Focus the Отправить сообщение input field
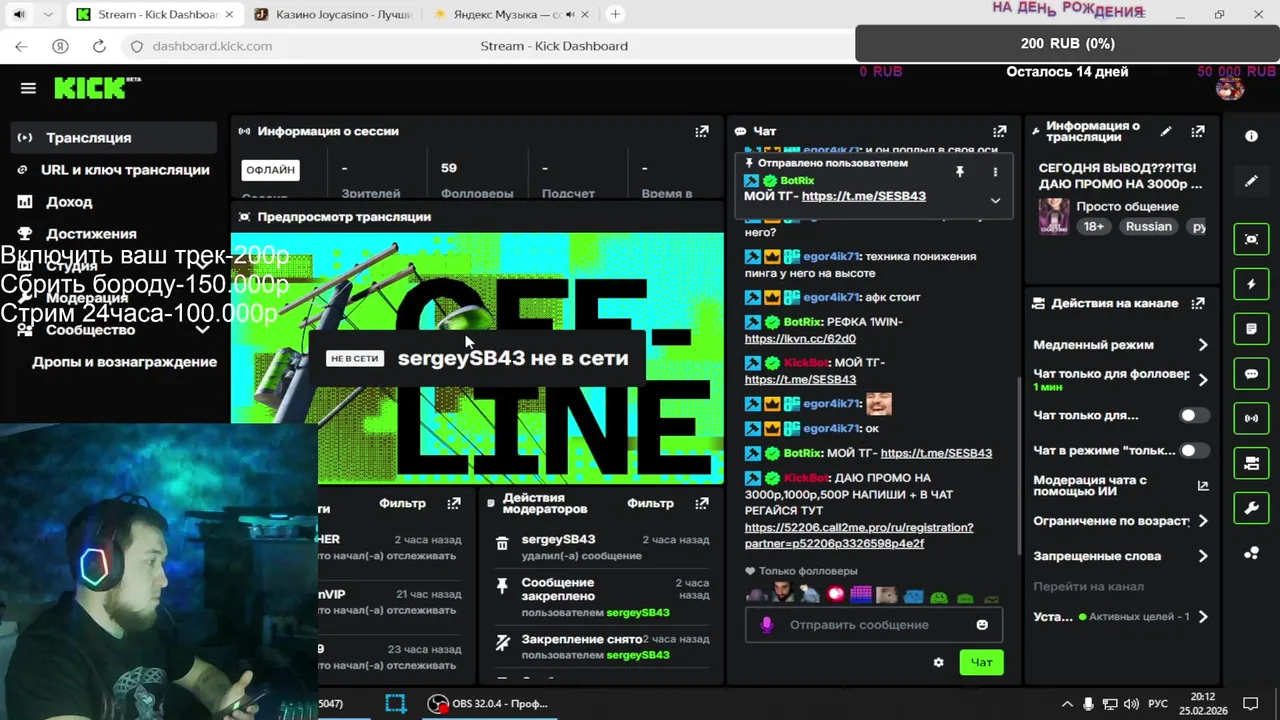 tap(874, 625)
